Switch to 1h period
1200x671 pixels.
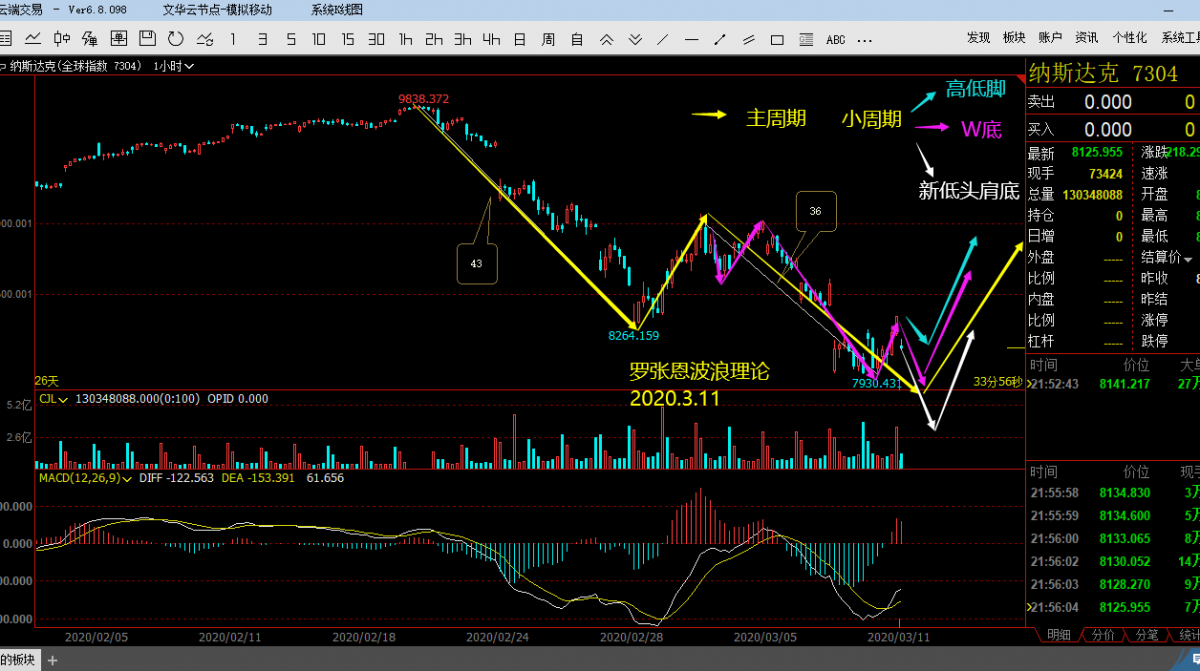(405, 39)
